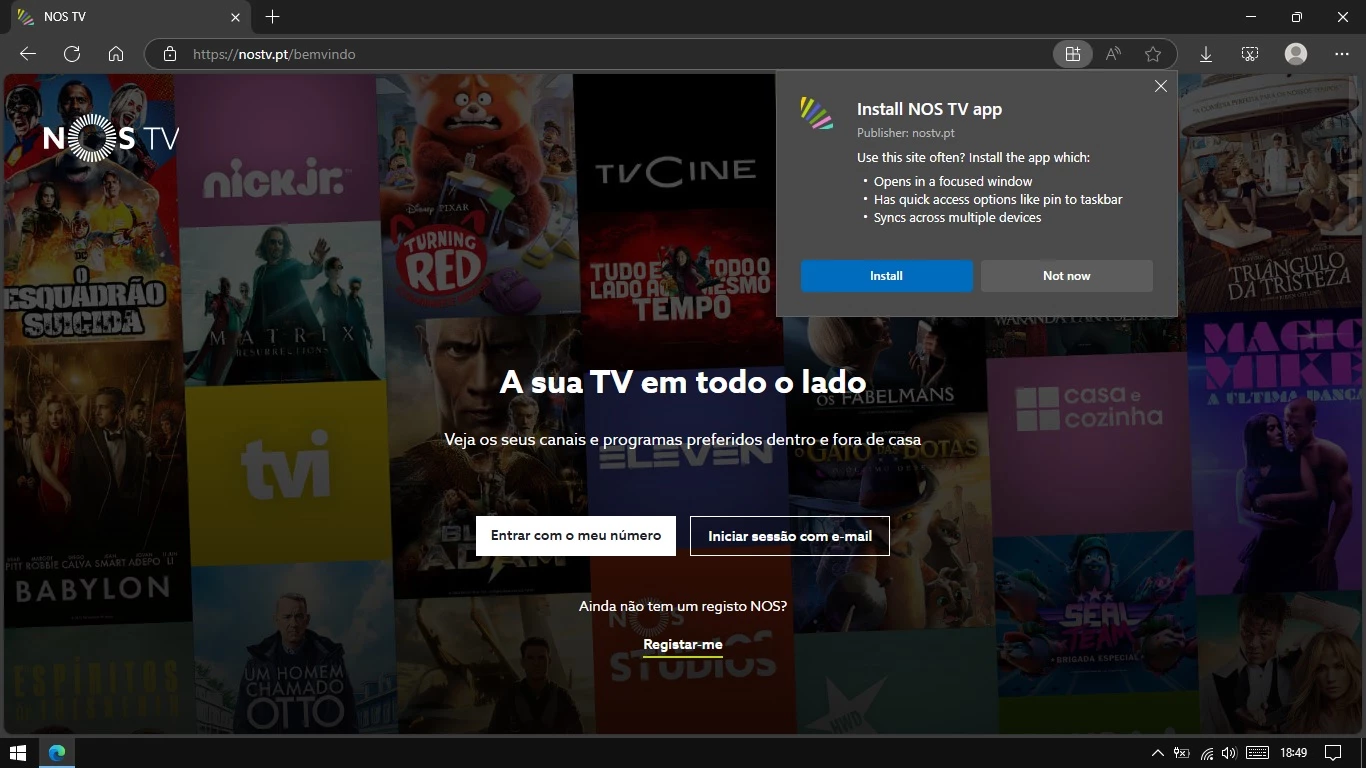Start Read aloud from the address bar

coord(1113,54)
